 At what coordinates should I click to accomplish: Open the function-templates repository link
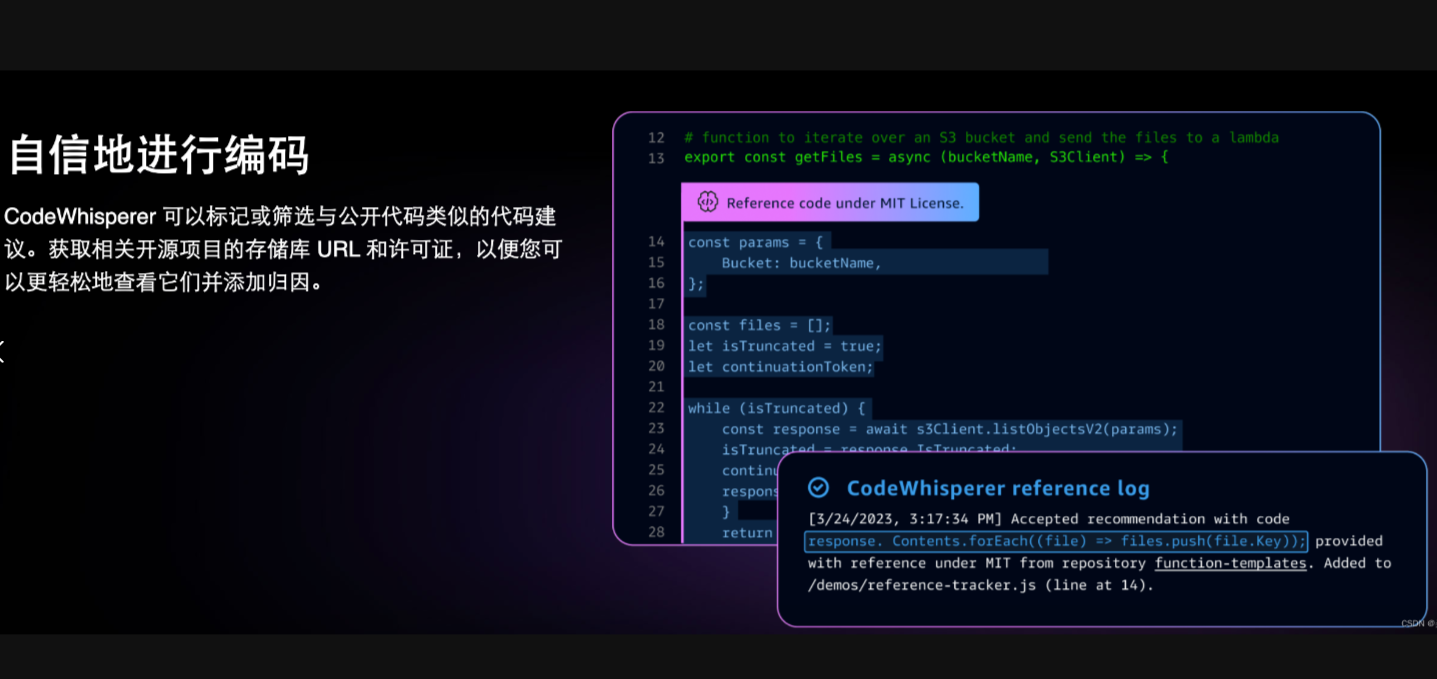pos(1230,563)
